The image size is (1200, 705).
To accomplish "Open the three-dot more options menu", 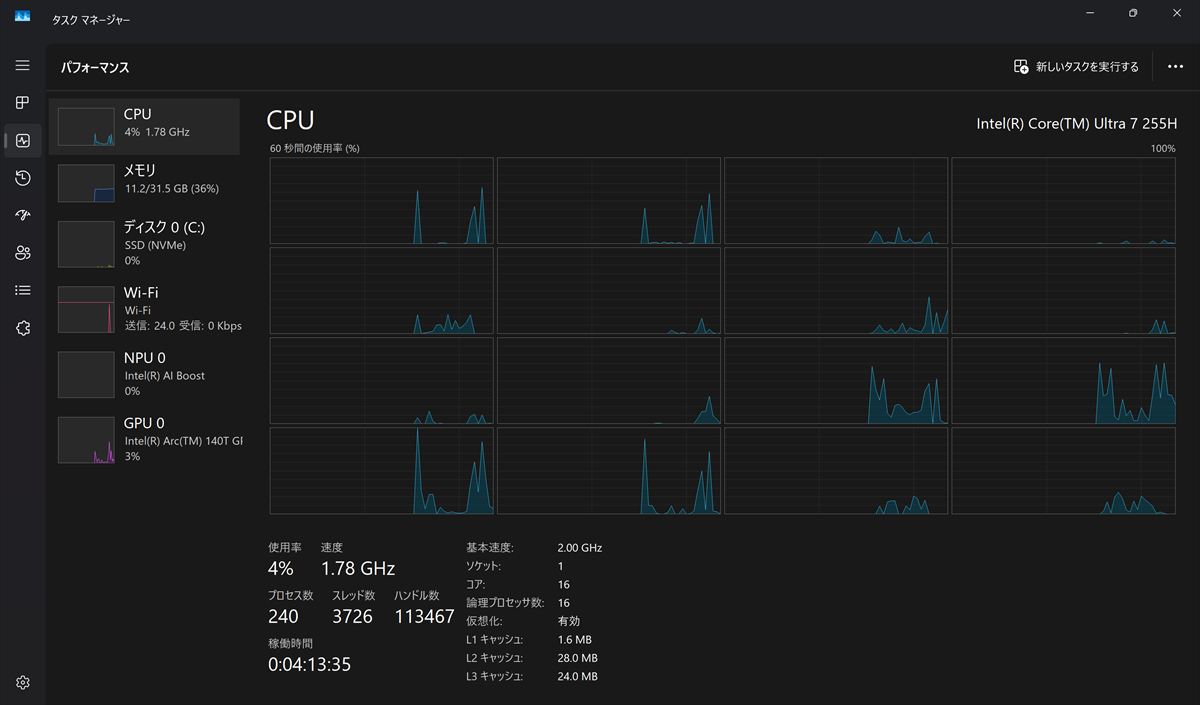I will tap(1175, 67).
